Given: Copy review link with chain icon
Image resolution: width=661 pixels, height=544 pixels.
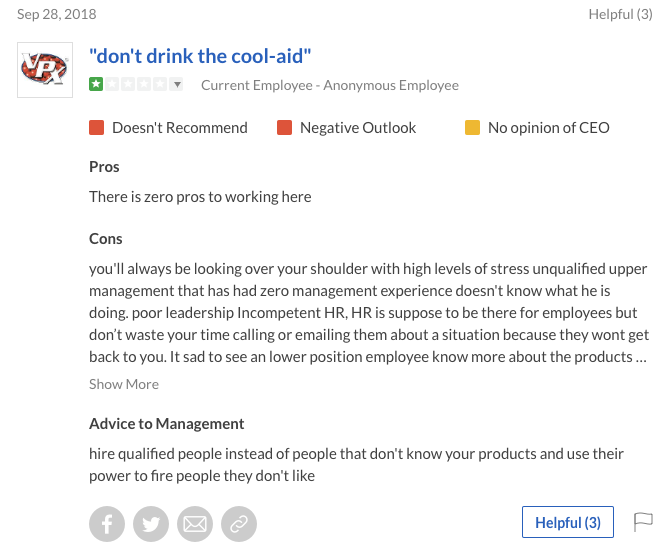Looking at the screenshot, I should coord(239,524).
